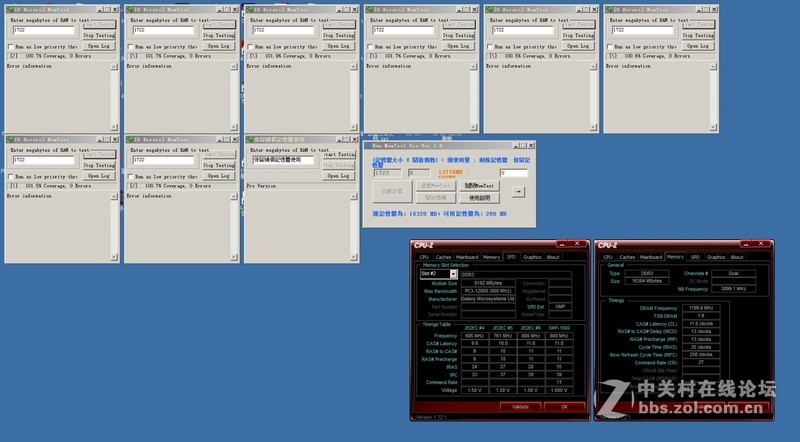Click the 'XMP' SPD Ext. value
Viewport: 800px width, 442px height.
pyautogui.click(x=560, y=307)
